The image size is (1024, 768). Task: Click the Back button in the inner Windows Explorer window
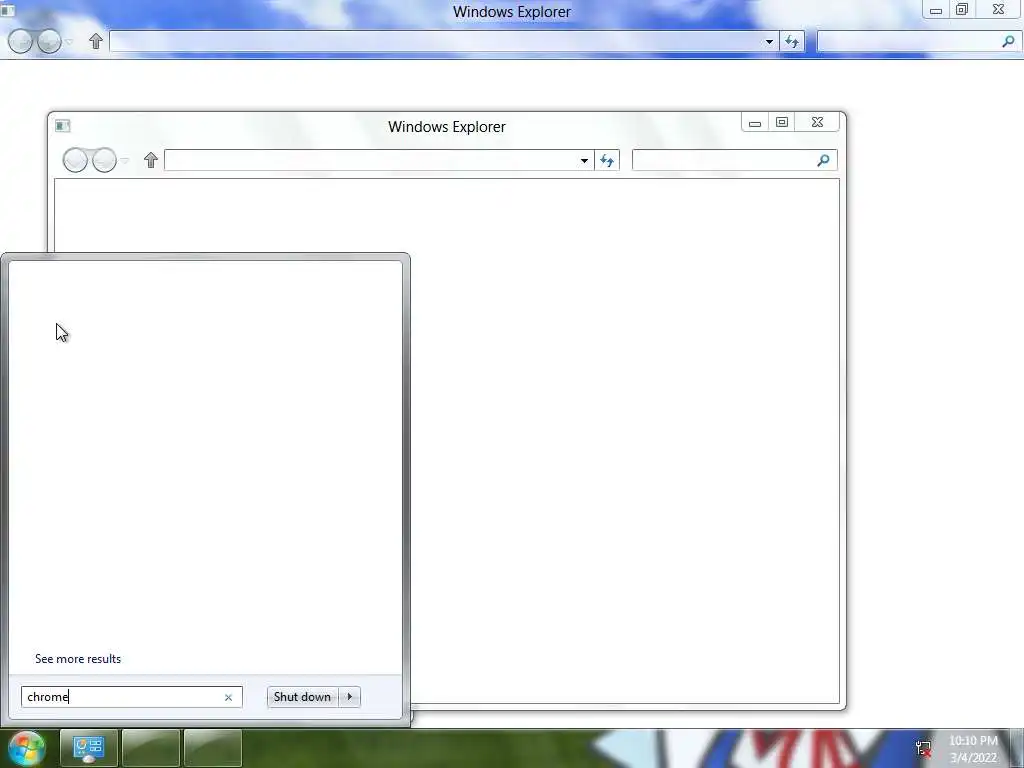[75, 160]
